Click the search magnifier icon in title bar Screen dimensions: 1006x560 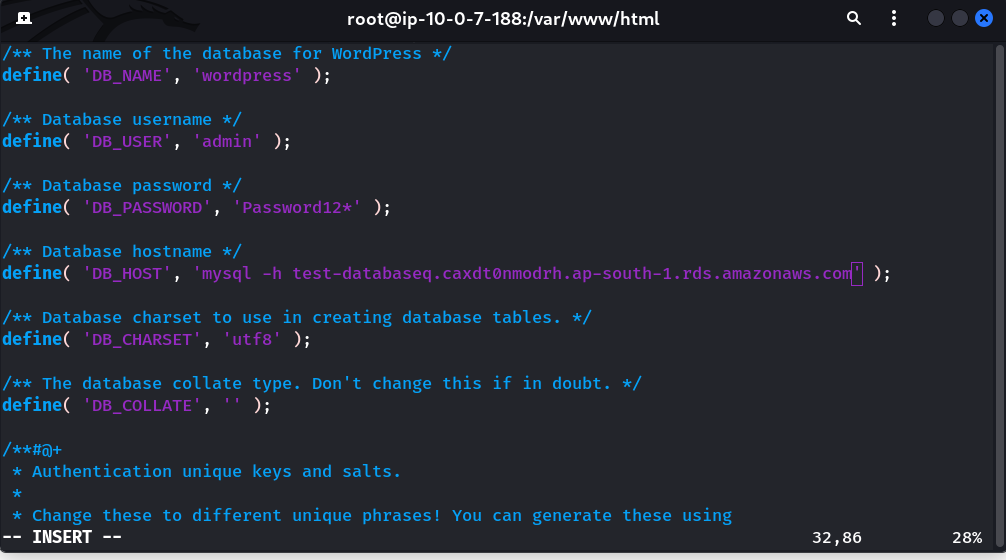(x=853, y=18)
